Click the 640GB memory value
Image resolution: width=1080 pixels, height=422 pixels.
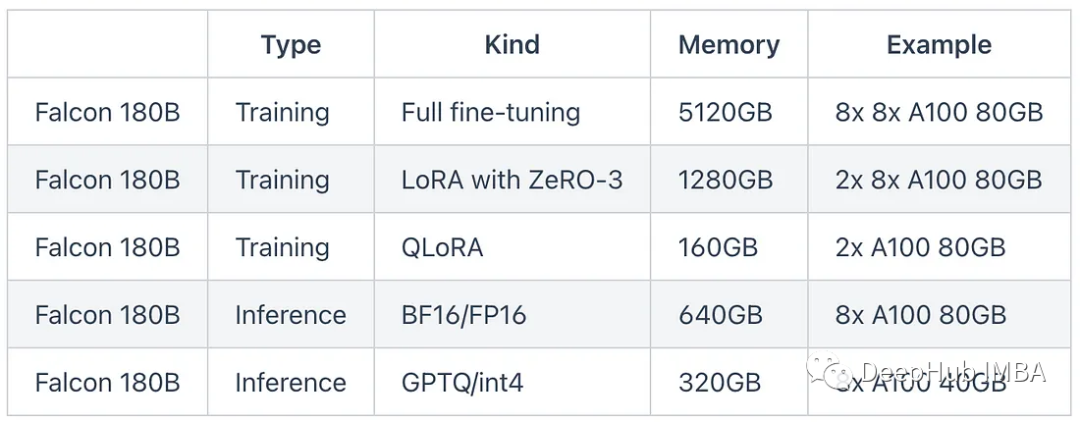point(720,315)
